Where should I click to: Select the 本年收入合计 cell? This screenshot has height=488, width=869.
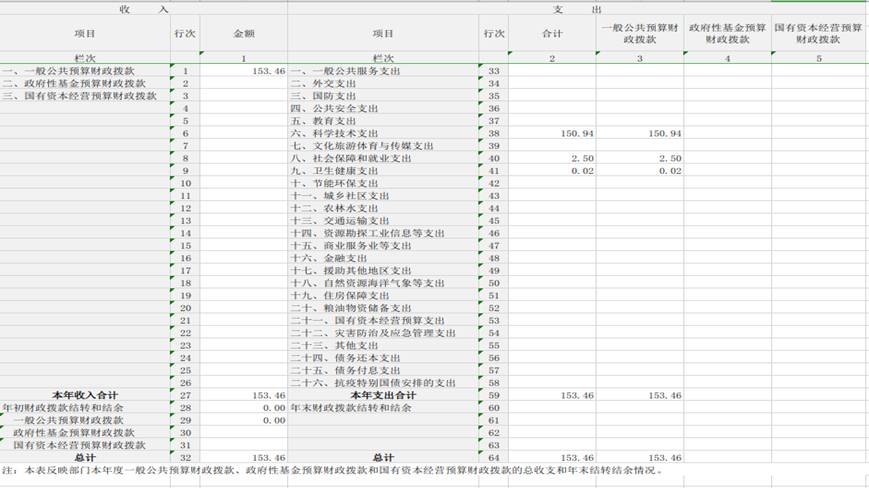[x=85, y=395]
